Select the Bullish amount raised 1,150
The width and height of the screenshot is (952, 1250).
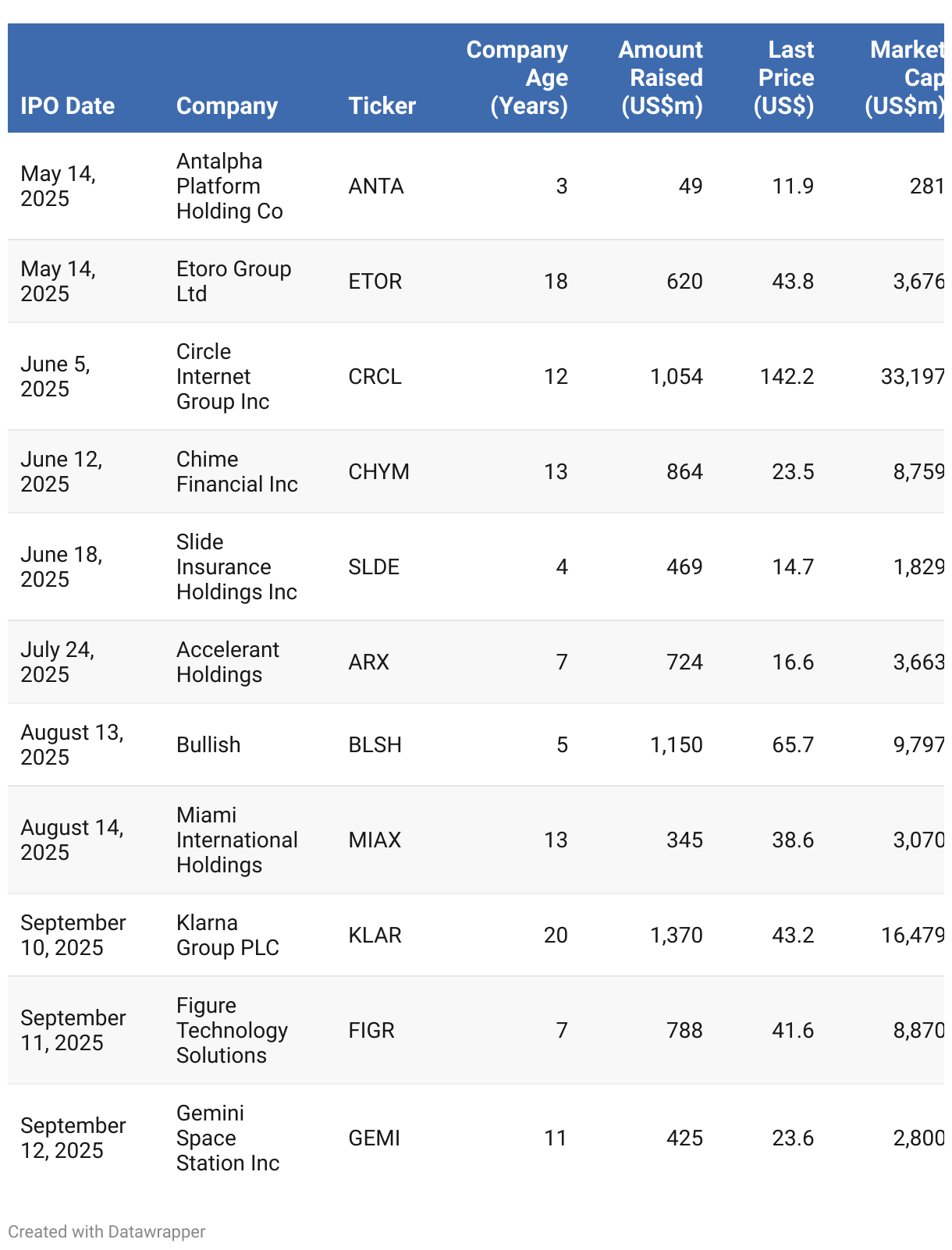677,745
